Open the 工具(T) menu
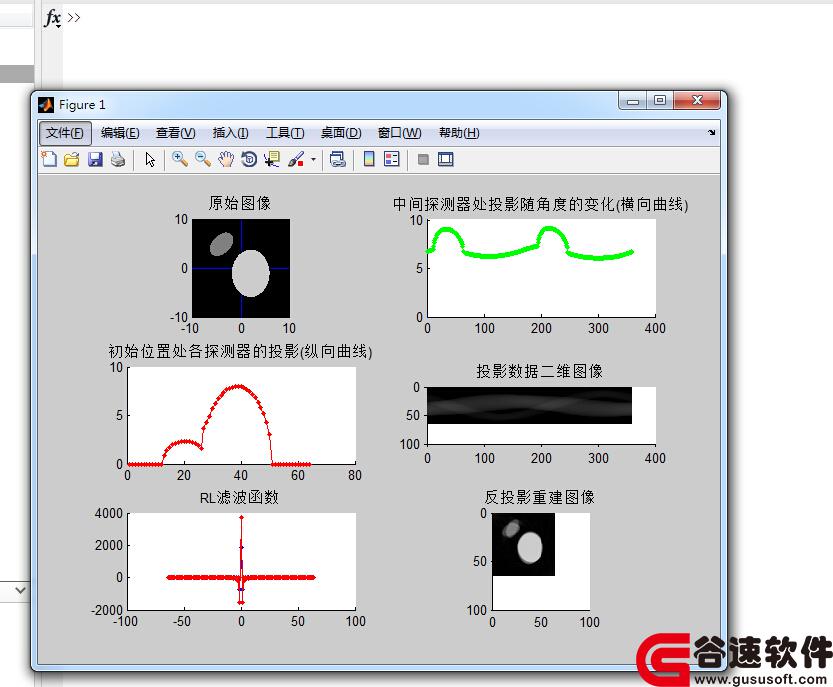This screenshot has width=833, height=687. pos(285,132)
